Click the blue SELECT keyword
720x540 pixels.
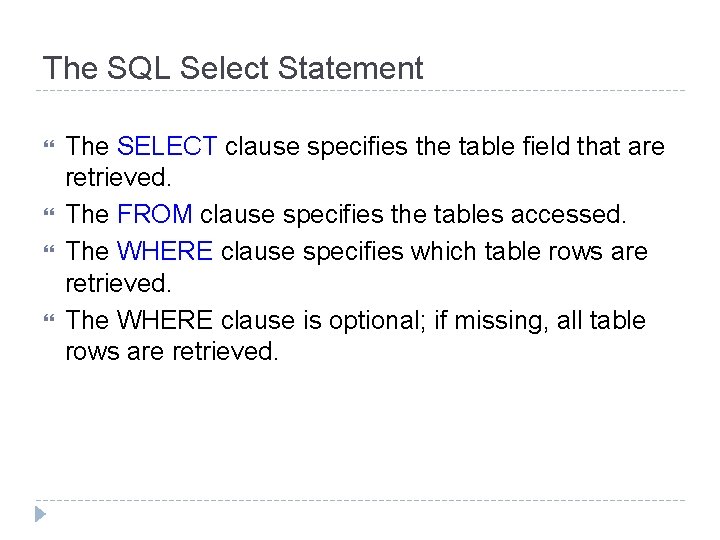(x=167, y=147)
